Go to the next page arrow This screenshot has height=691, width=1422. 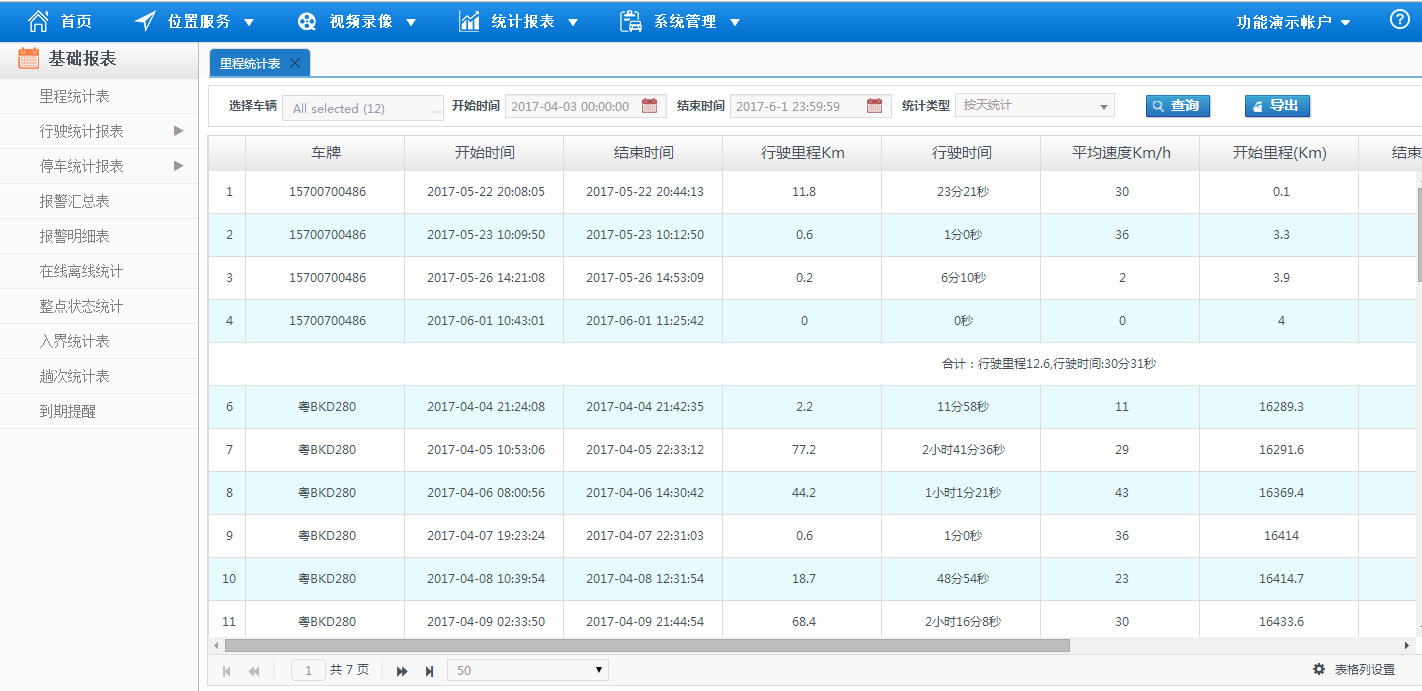402,671
